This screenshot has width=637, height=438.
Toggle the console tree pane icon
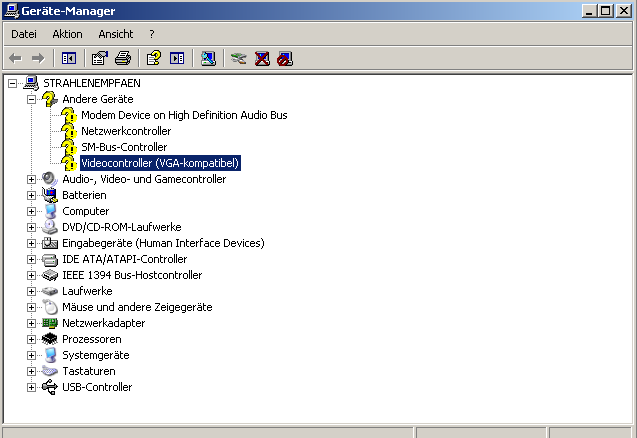[x=69, y=59]
